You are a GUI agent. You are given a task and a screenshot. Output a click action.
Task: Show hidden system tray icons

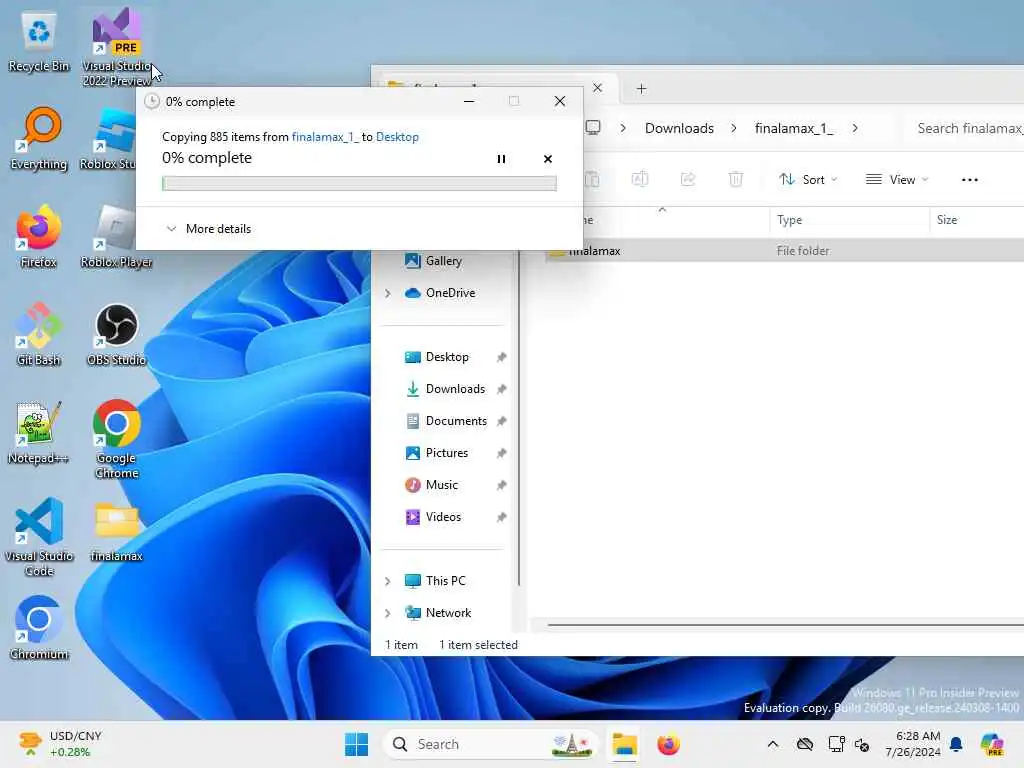click(x=773, y=744)
